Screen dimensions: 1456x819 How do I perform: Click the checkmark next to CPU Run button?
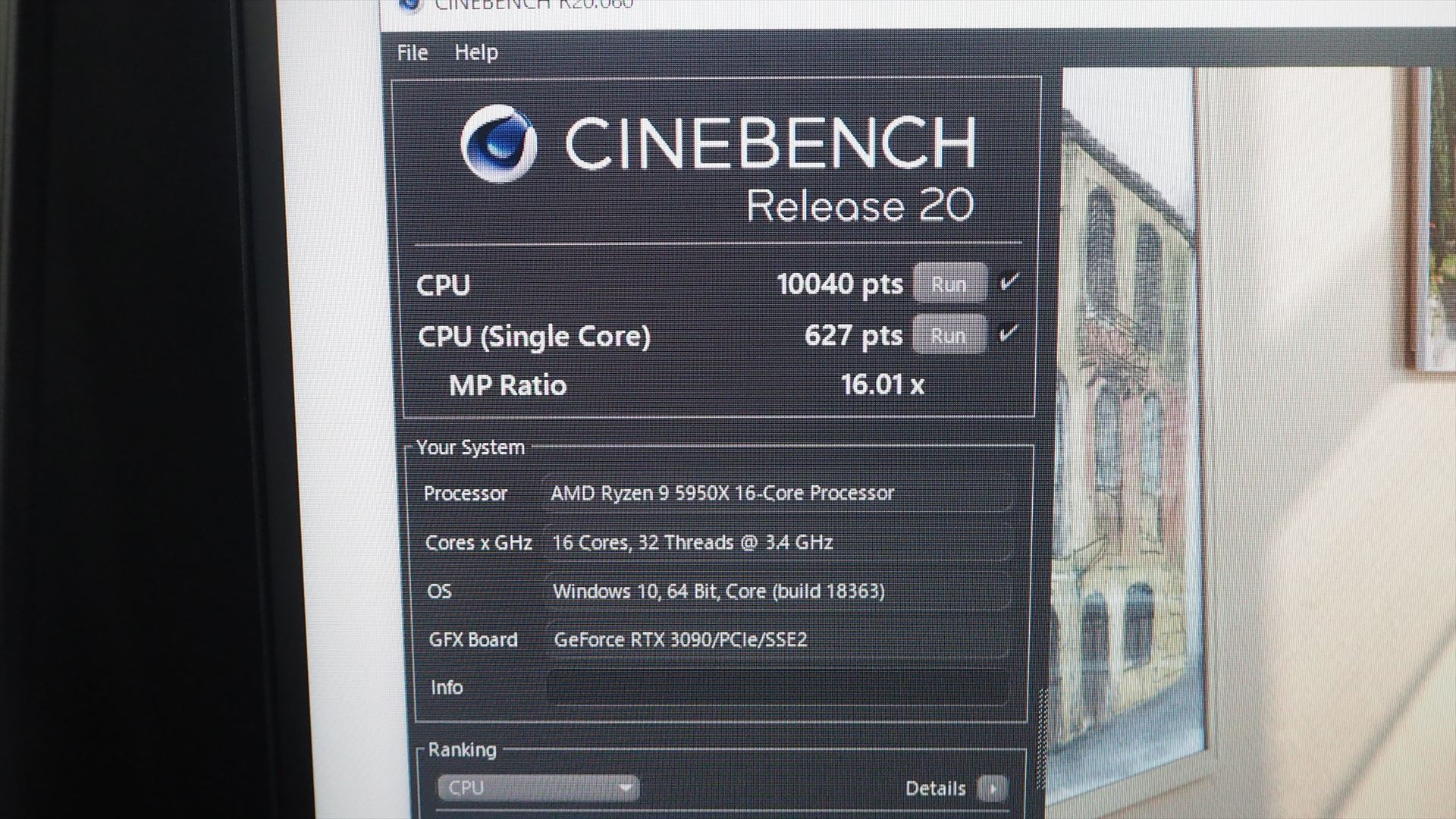point(1009,283)
